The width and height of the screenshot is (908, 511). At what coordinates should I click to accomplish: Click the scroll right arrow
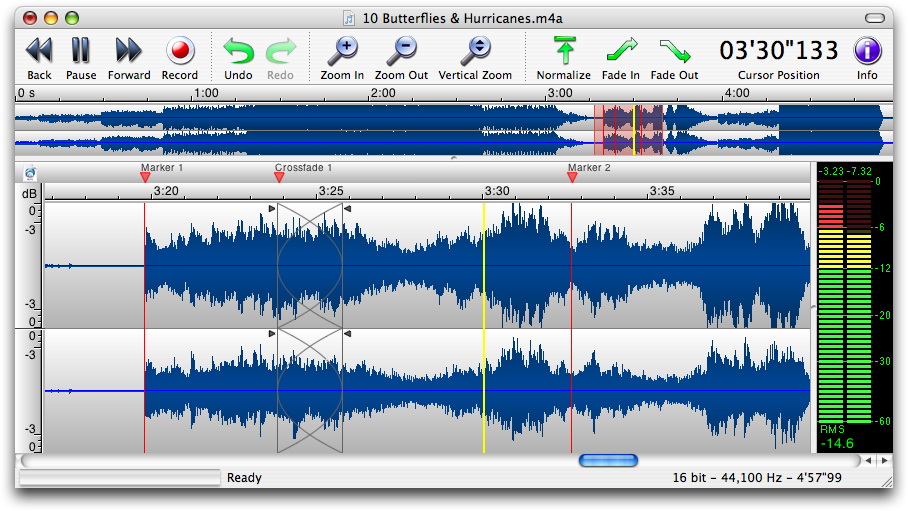tap(884, 461)
